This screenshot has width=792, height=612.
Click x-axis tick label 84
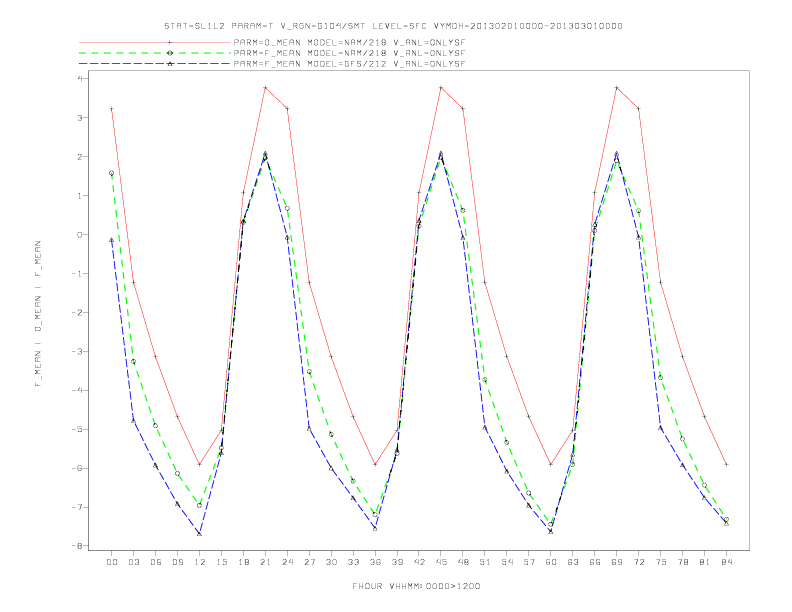(726, 562)
